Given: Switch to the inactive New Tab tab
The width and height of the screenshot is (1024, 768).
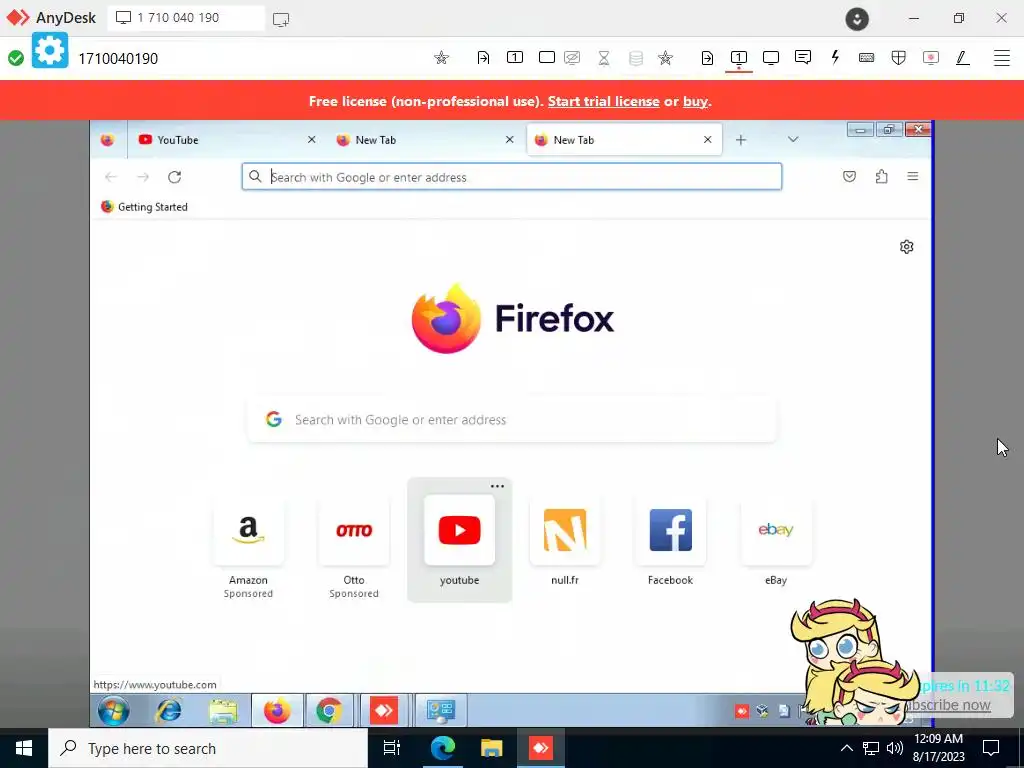Looking at the screenshot, I should click(x=422, y=140).
